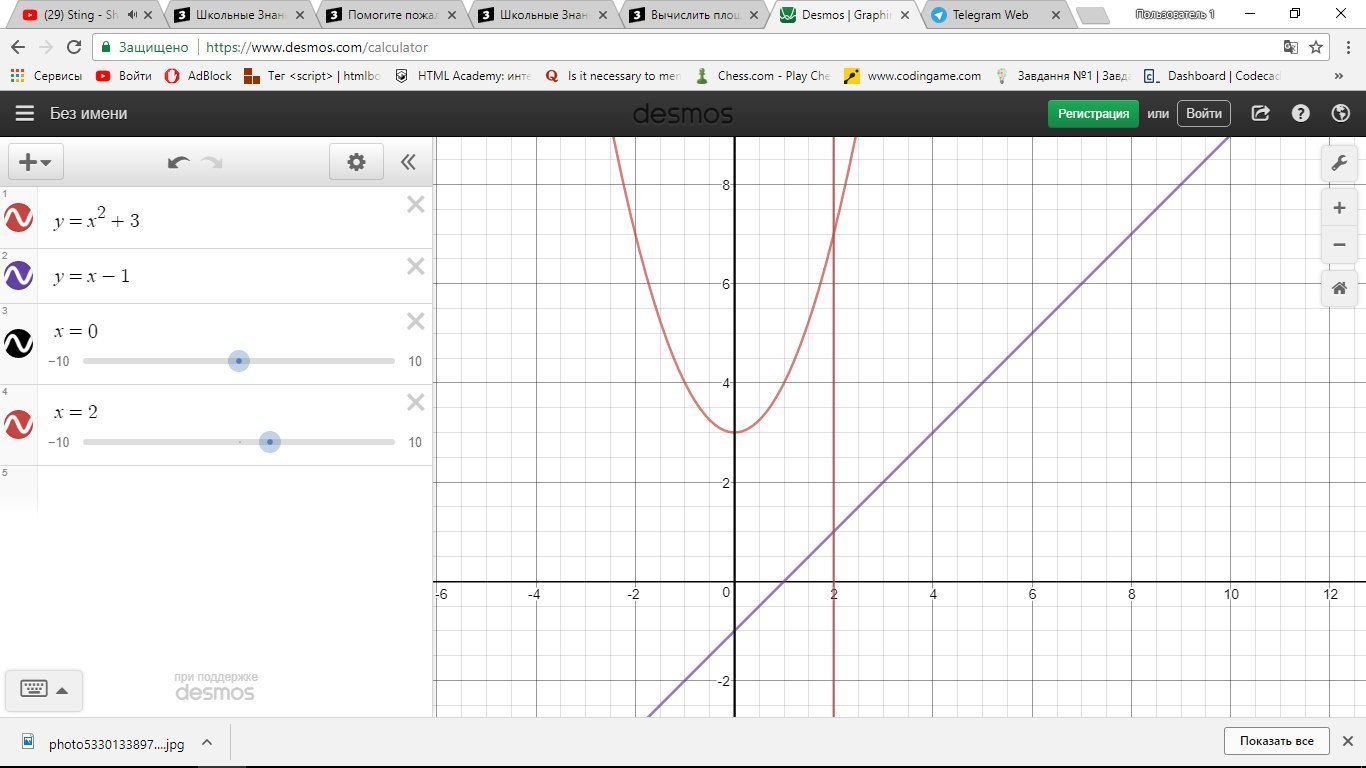Viewport: 1366px width, 768px height.
Task: Share the graph
Action: [x=1261, y=114]
